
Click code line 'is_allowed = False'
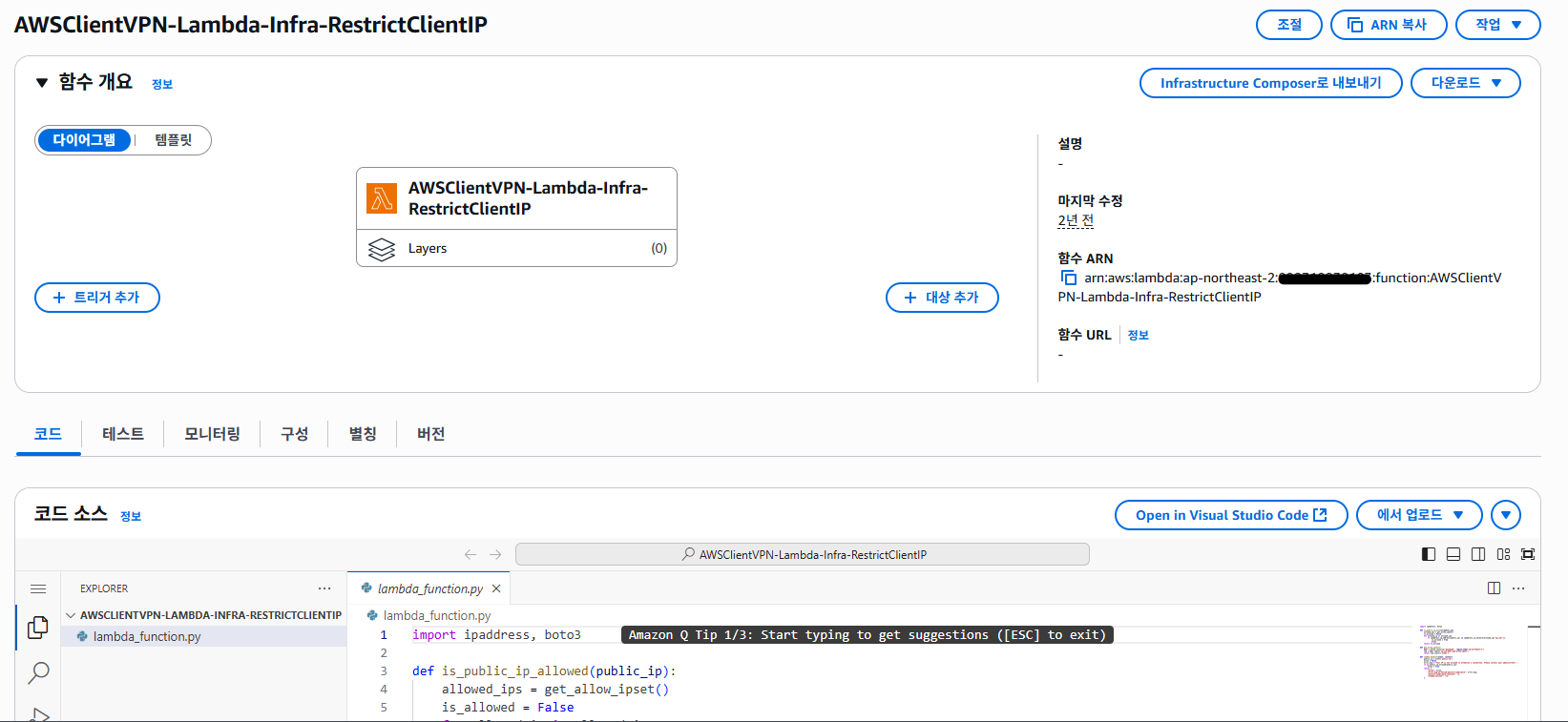tap(508, 707)
